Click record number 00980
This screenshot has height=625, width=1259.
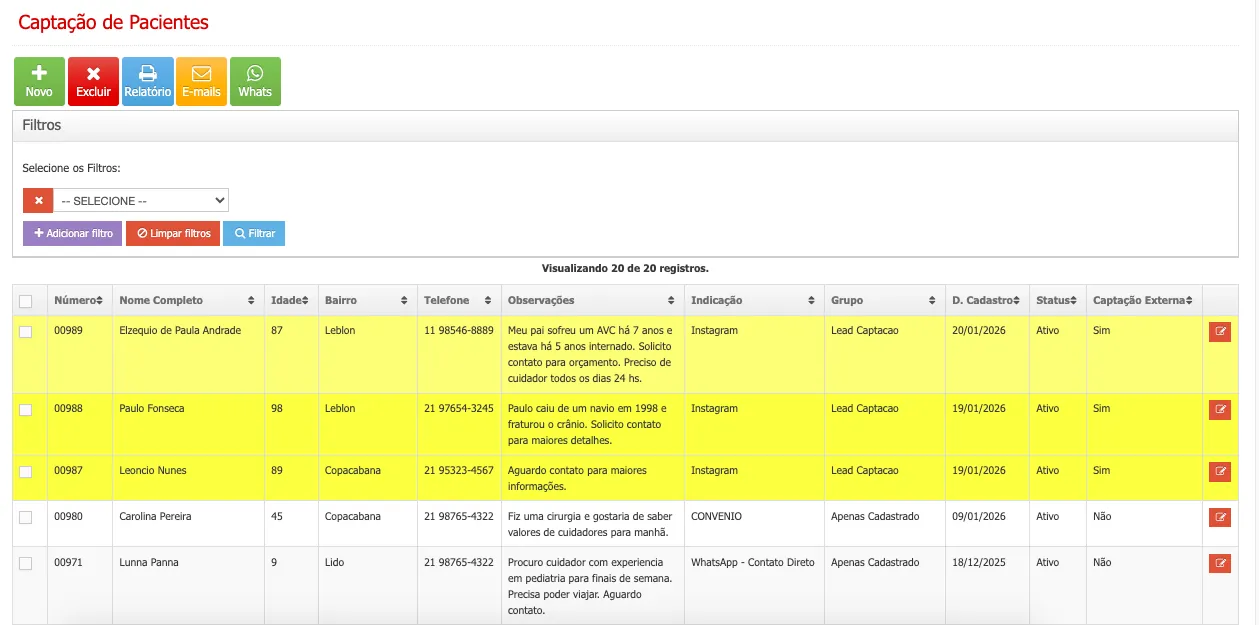(x=68, y=516)
